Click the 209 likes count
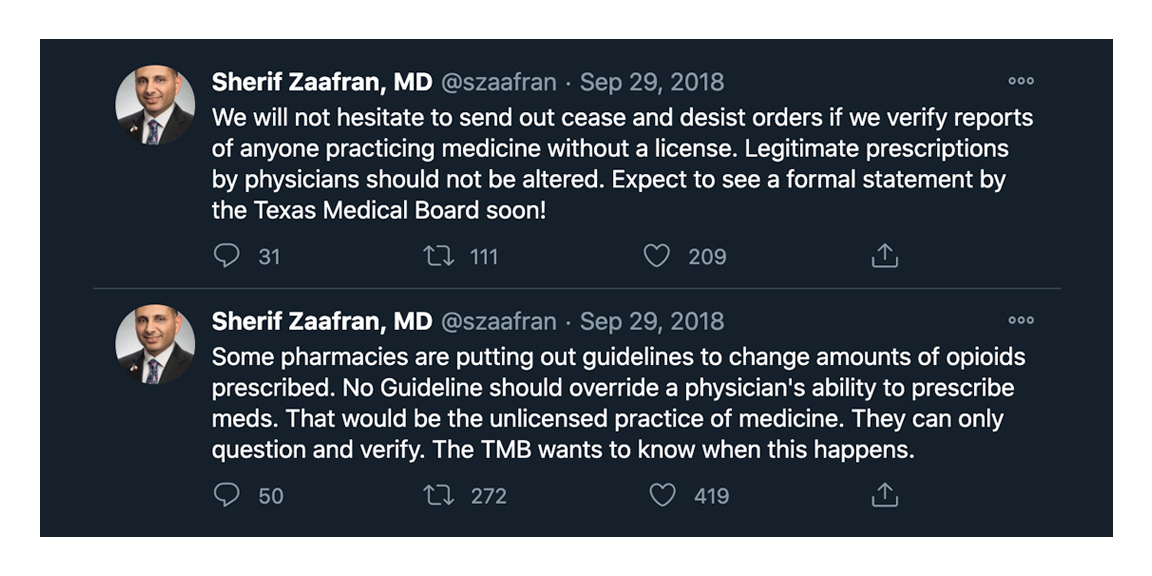 (707, 257)
